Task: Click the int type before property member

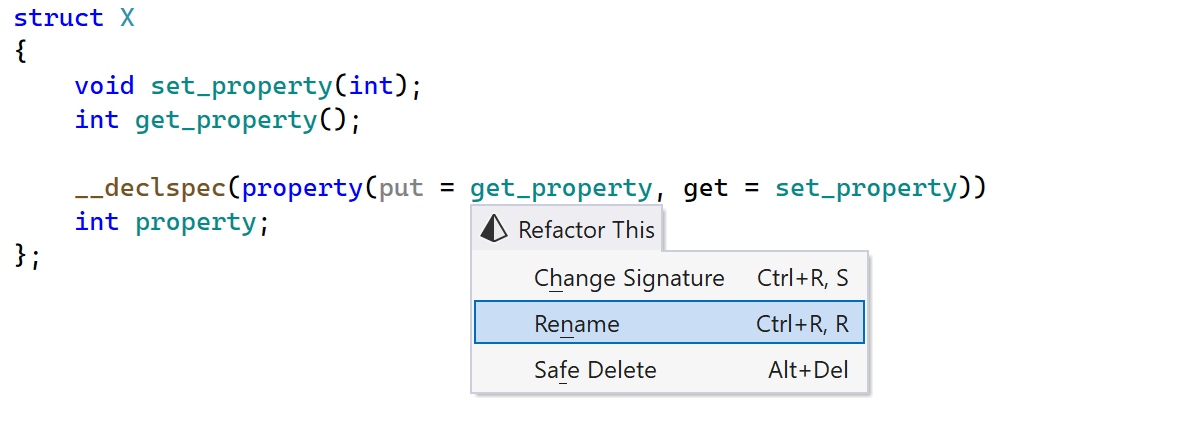Action: click(x=96, y=222)
